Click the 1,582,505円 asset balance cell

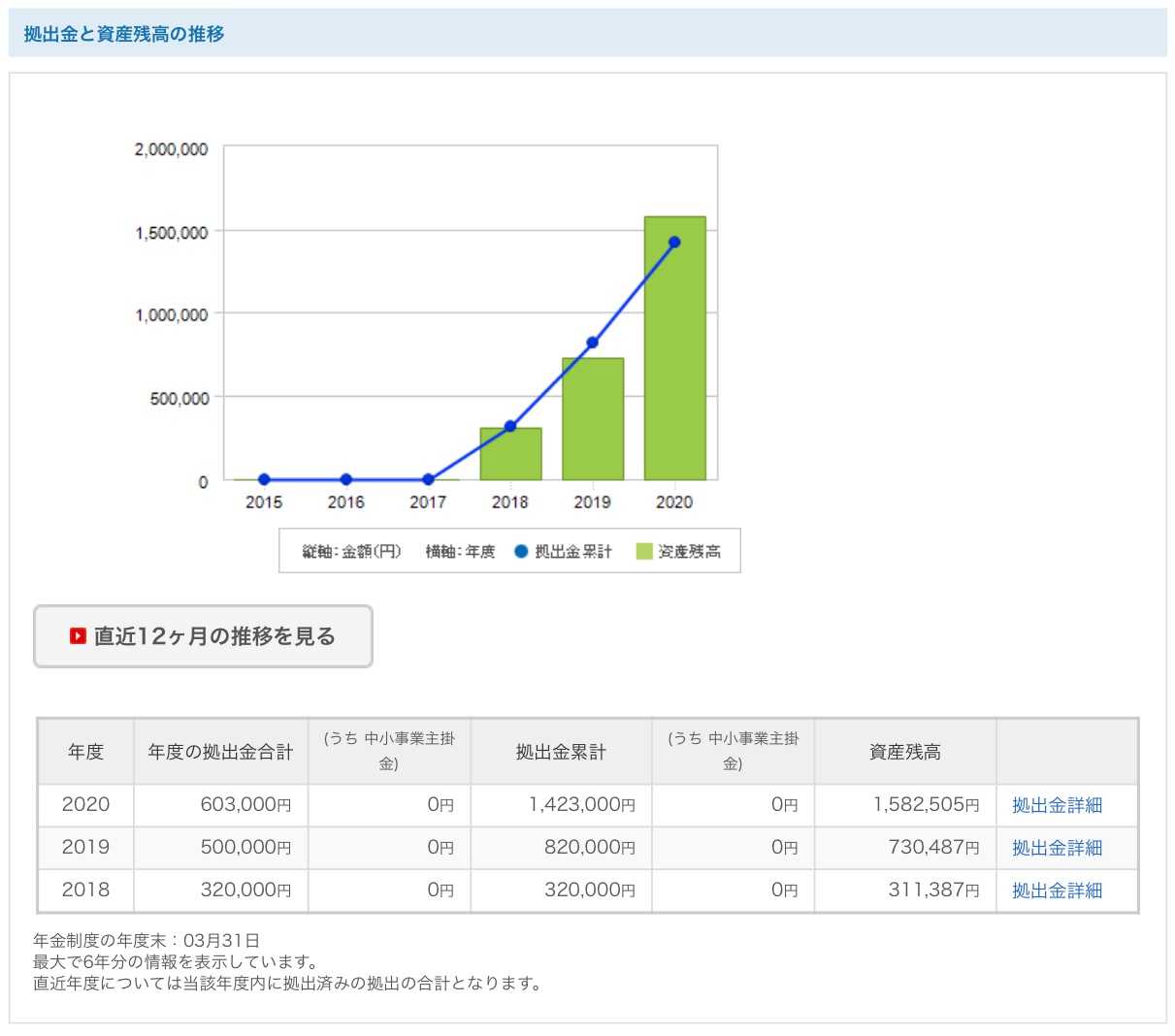pyautogui.click(x=905, y=805)
